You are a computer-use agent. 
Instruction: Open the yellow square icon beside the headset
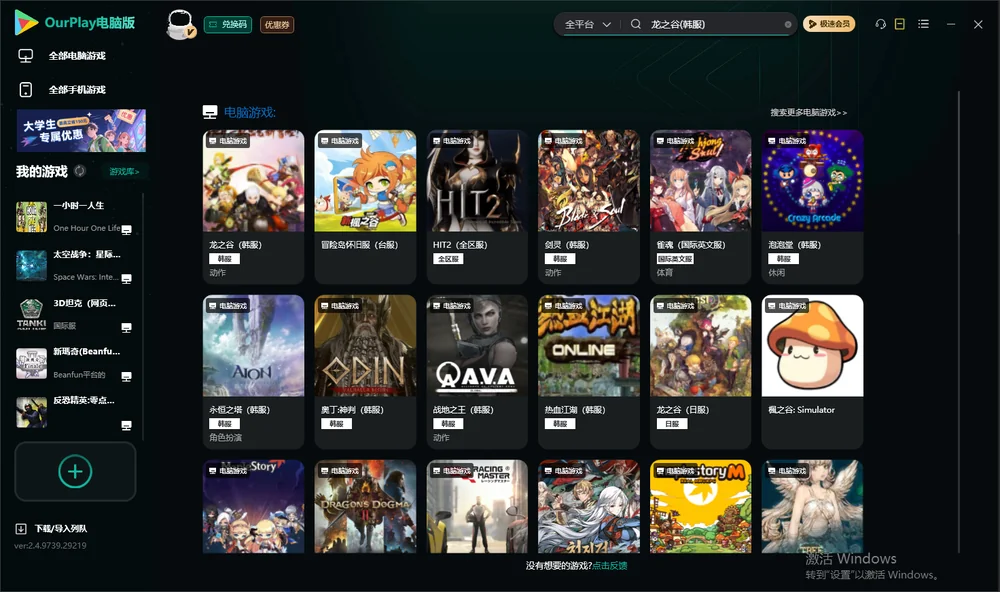point(900,24)
